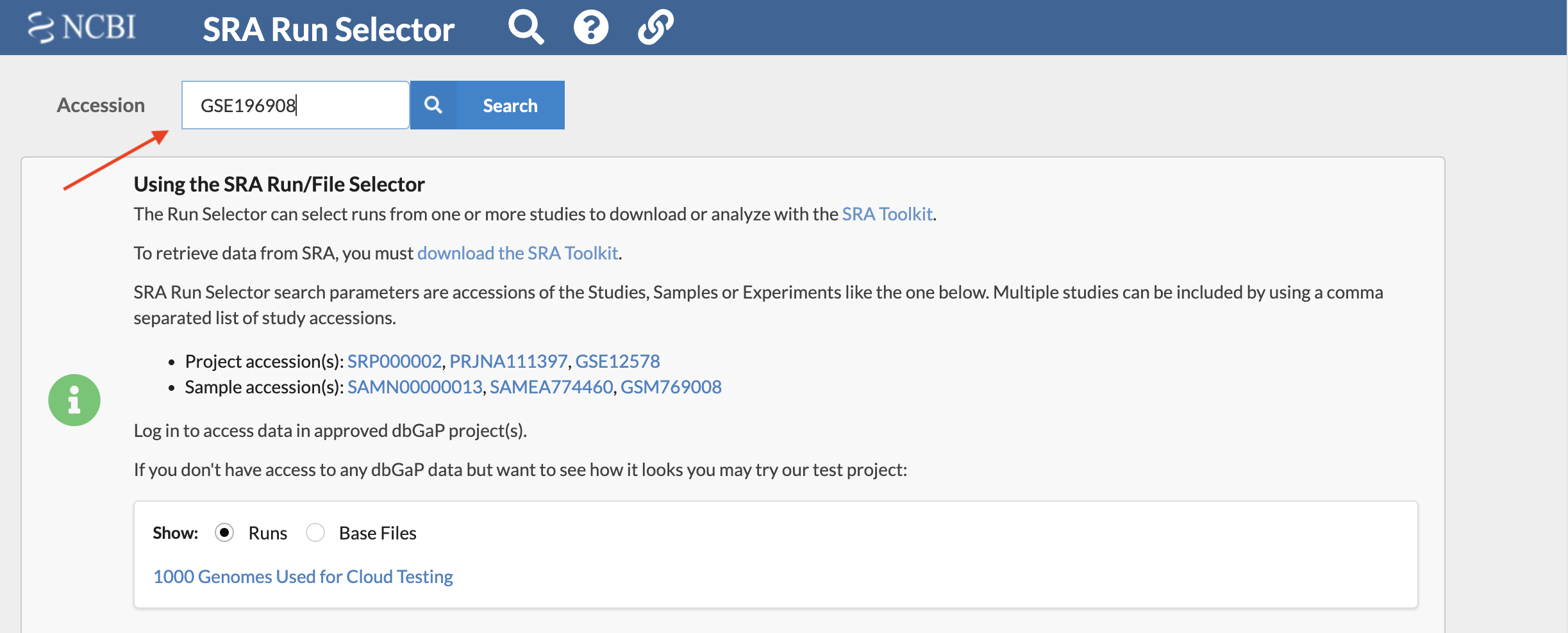Image resolution: width=1568 pixels, height=633 pixels.
Task: Click the SRA Run Selector title
Action: tap(329, 29)
